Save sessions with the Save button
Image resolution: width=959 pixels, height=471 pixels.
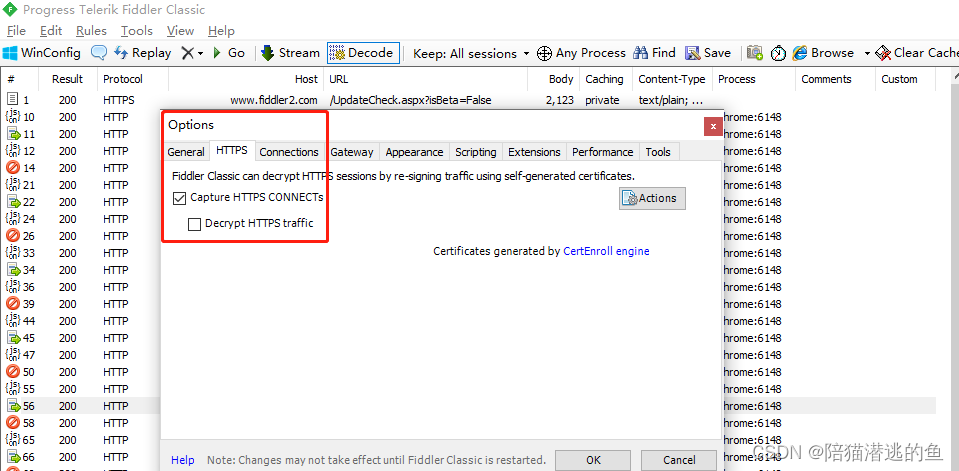coord(708,53)
